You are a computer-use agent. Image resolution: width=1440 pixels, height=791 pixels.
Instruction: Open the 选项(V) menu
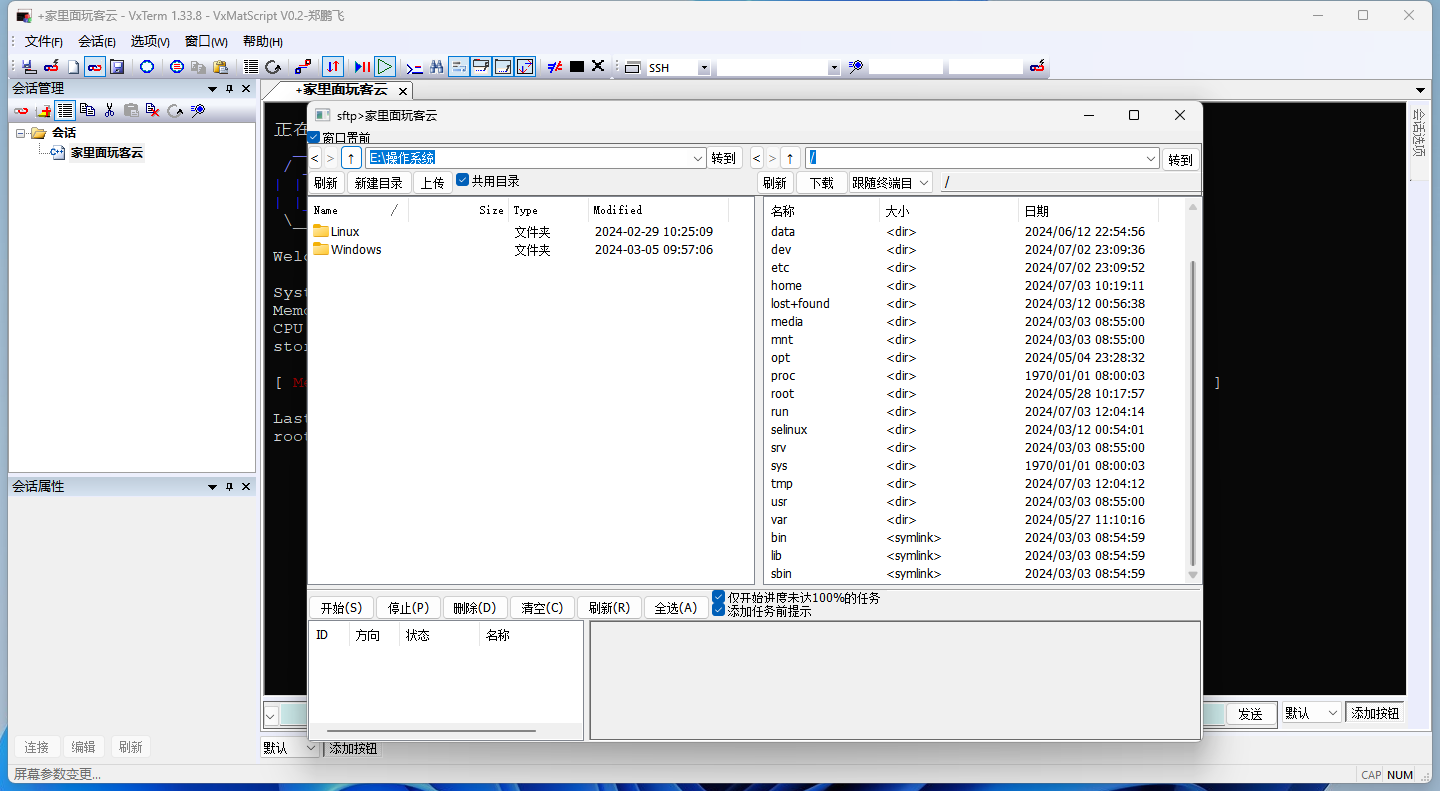pyautogui.click(x=150, y=41)
